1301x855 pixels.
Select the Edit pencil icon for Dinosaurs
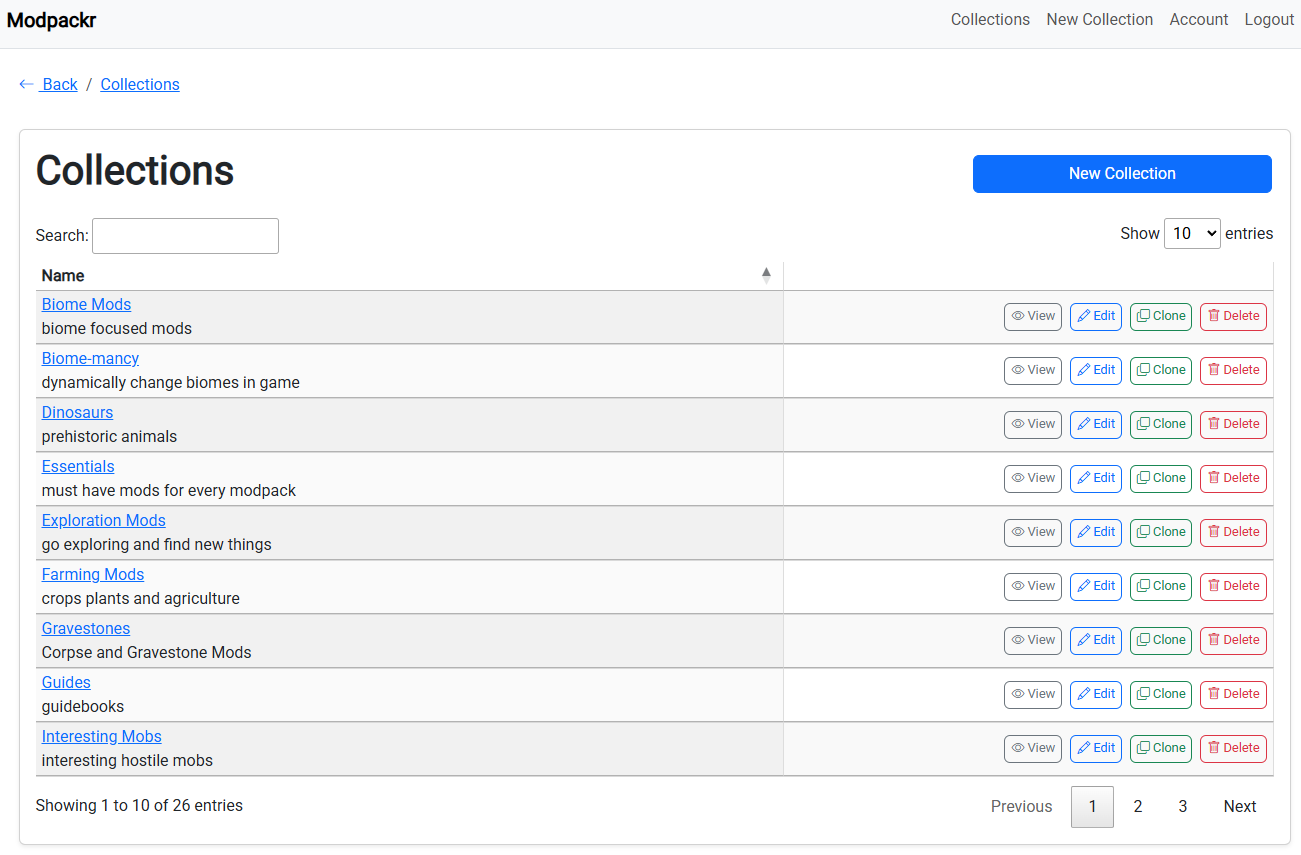1083,424
